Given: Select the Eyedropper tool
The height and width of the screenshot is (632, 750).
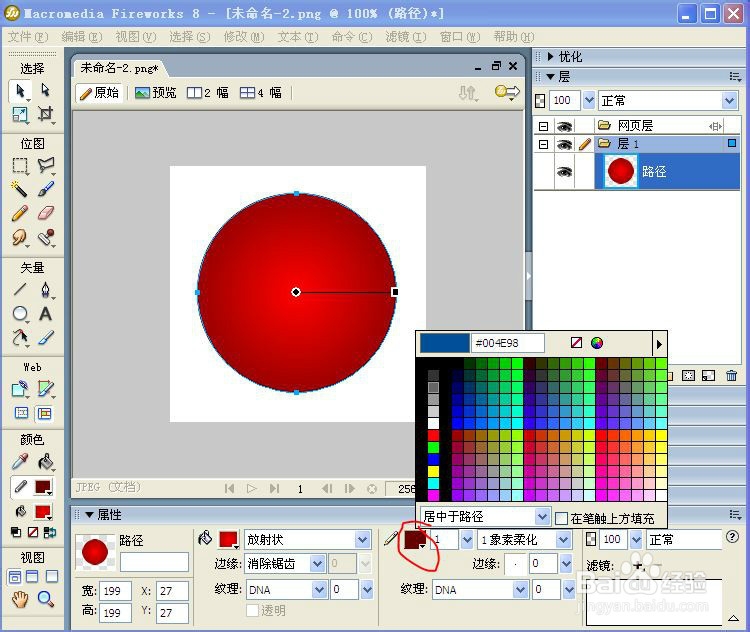Looking at the screenshot, I should coord(20,462).
